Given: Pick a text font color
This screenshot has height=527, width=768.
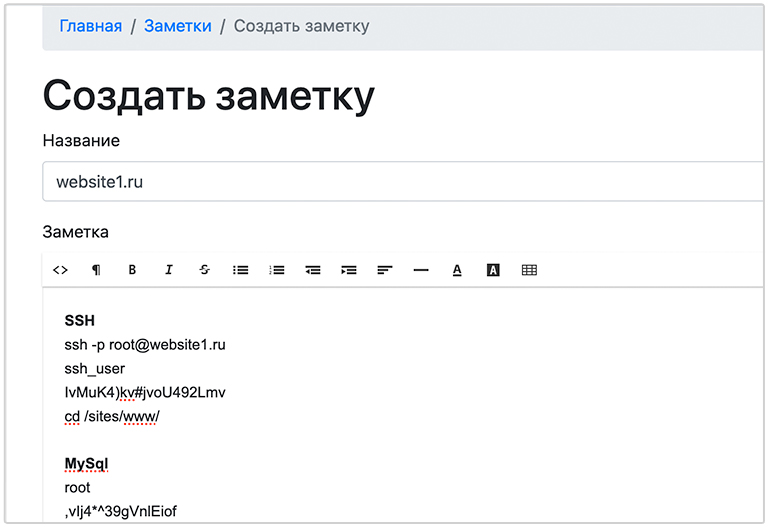Looking at the screenshot, I should click(x=457, y=270).
